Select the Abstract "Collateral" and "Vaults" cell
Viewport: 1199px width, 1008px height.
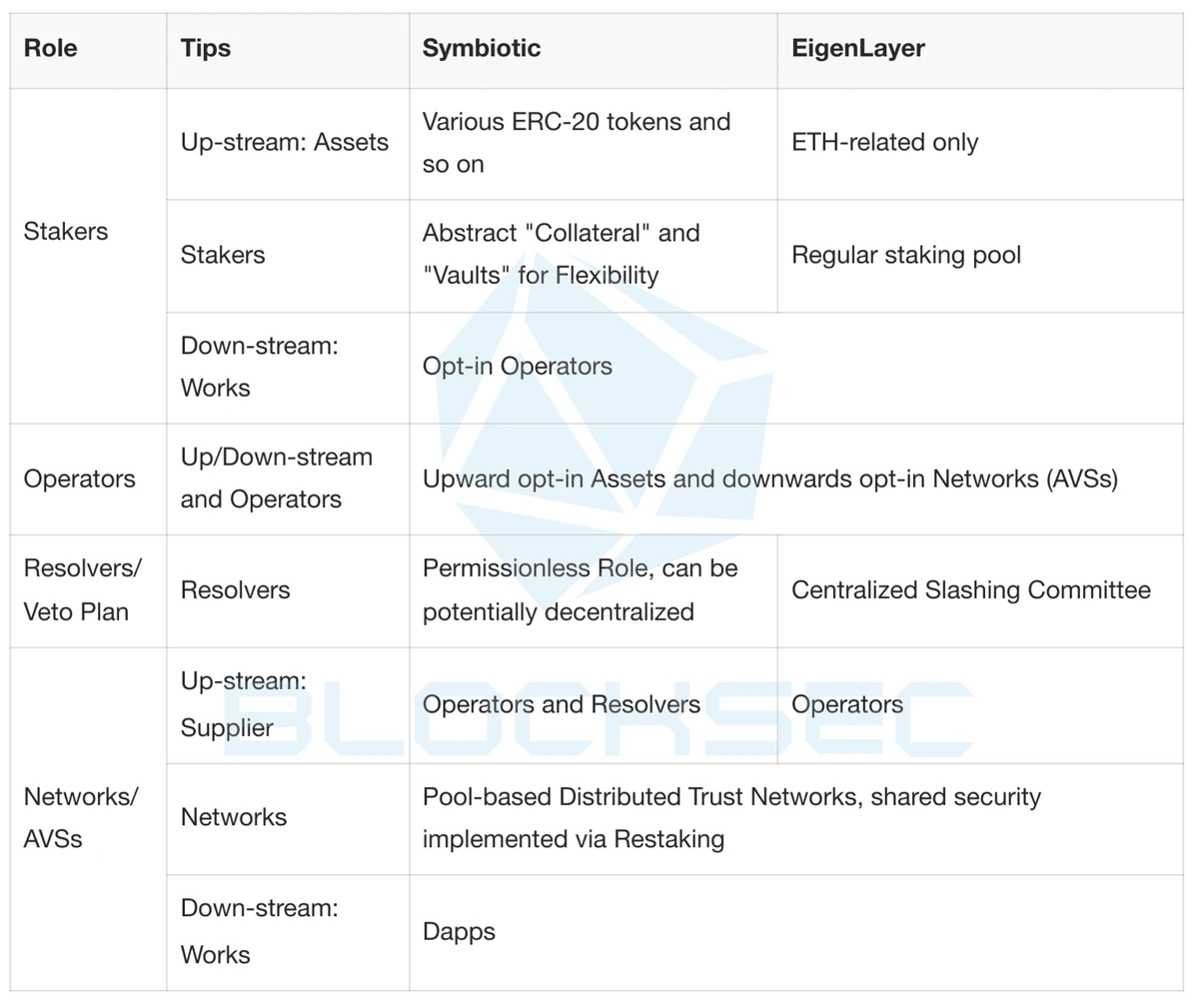[x=562, y=255]
